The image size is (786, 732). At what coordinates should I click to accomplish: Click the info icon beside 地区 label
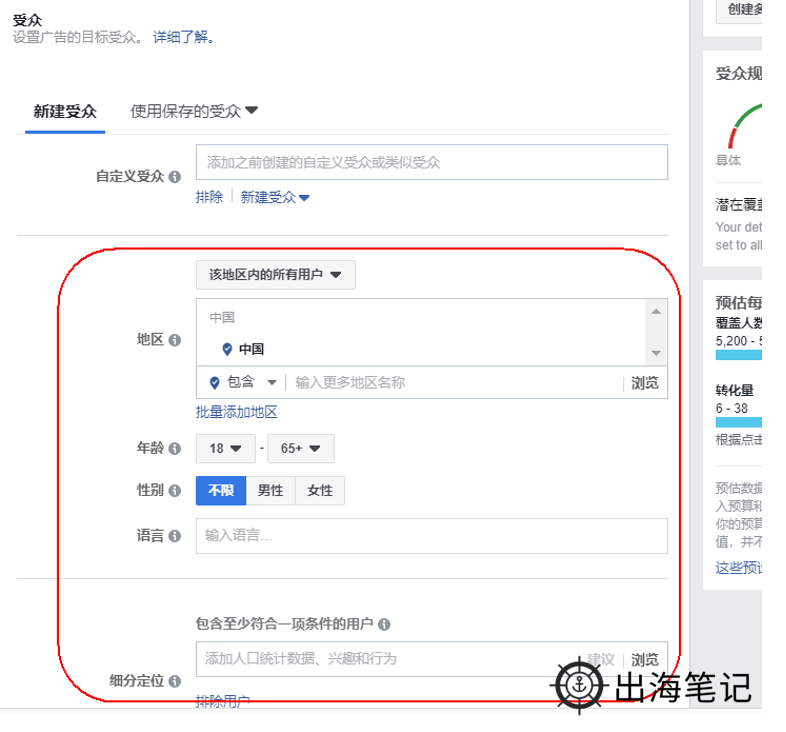click(x=175, y=340)
